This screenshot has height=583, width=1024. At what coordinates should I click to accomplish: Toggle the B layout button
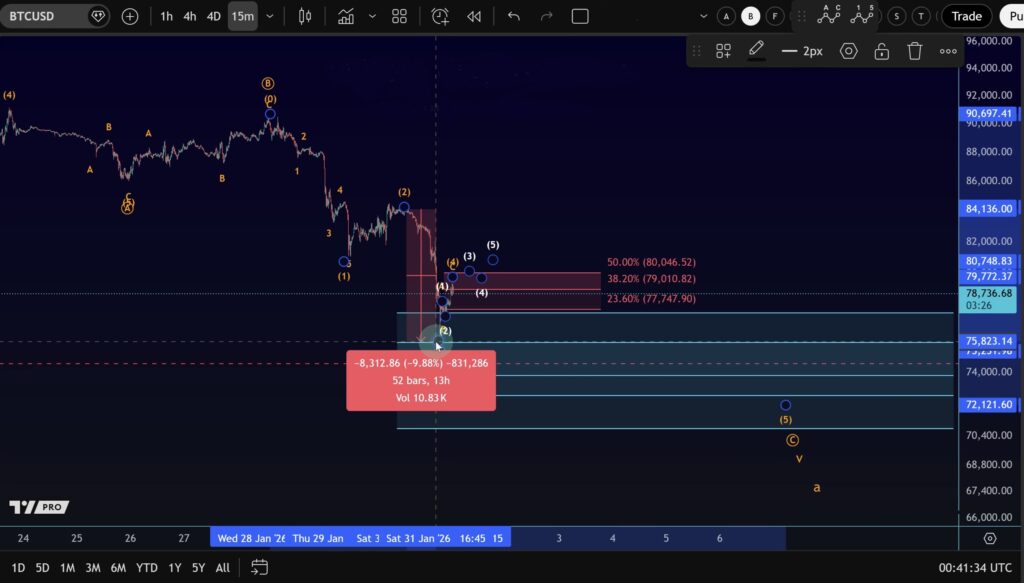pyautogui.click(x=750, y=16)
